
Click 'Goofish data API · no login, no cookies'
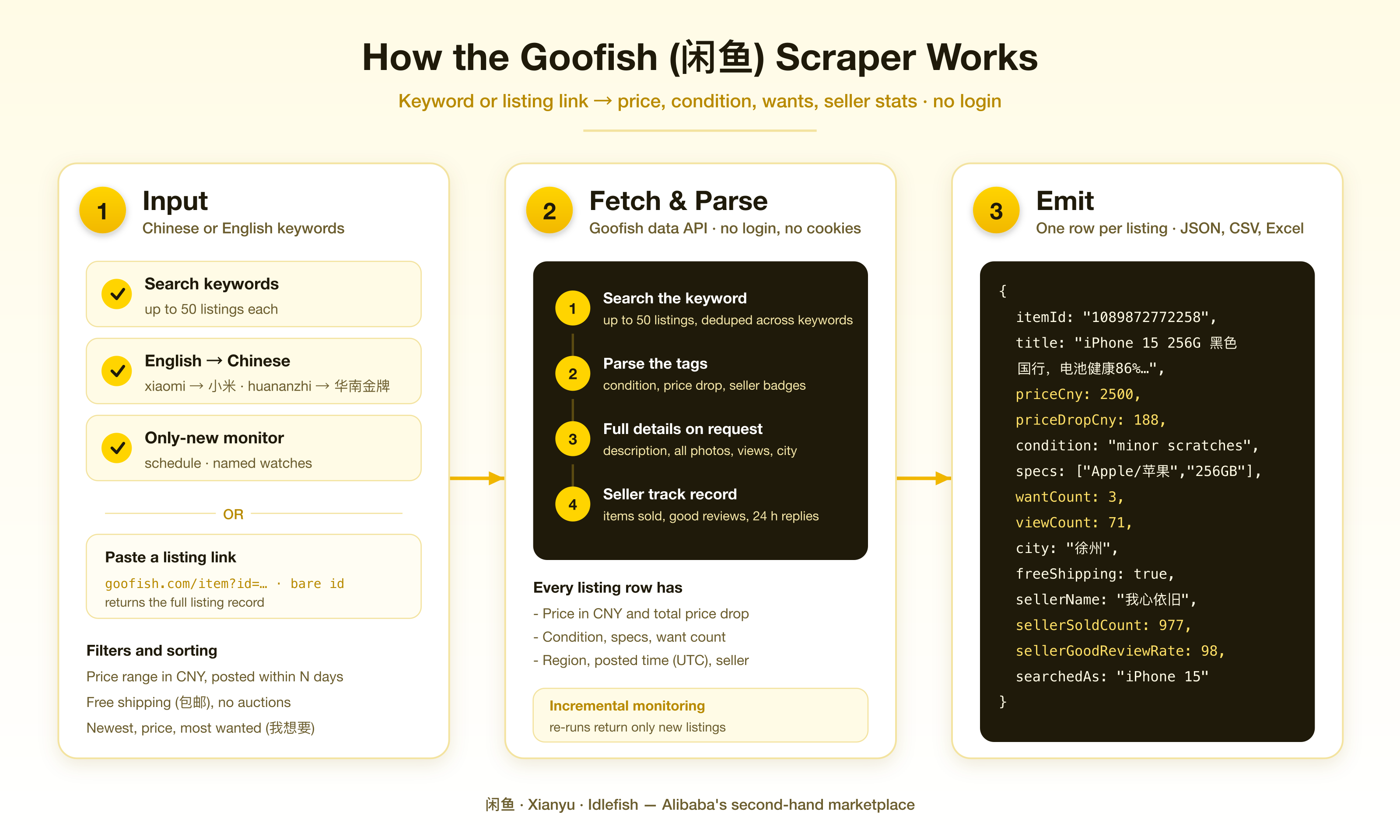pos(724,228)
